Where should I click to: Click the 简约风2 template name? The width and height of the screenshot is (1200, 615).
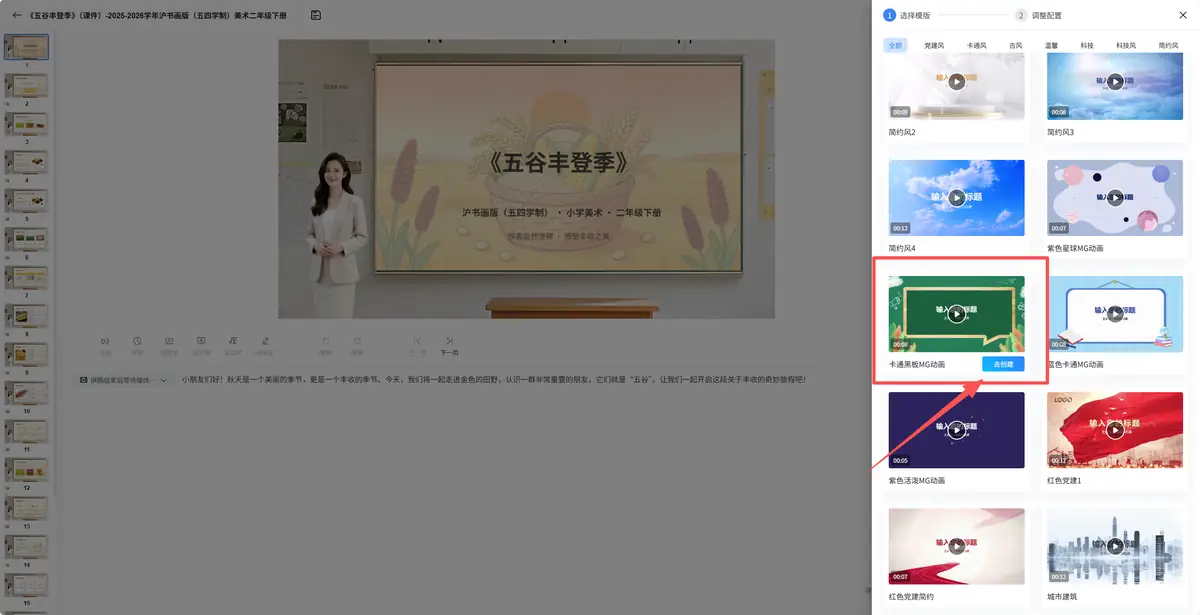pos(902,132)
